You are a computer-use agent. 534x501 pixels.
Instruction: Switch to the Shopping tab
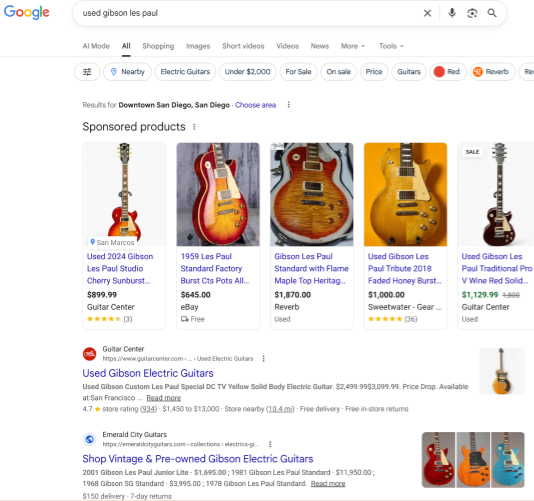tap(158, 46)
